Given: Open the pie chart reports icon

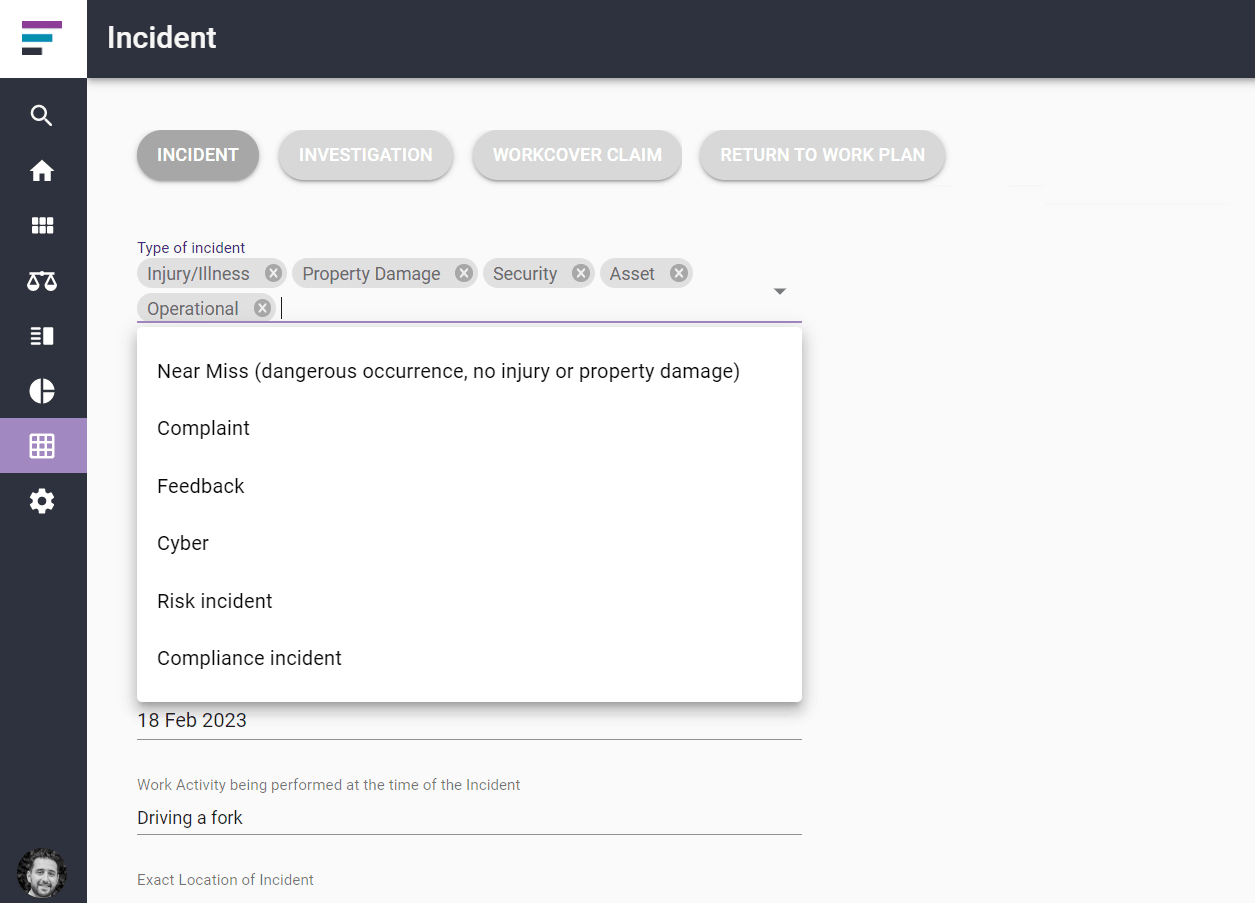Looking at the screenshot, I should [41, 391].
